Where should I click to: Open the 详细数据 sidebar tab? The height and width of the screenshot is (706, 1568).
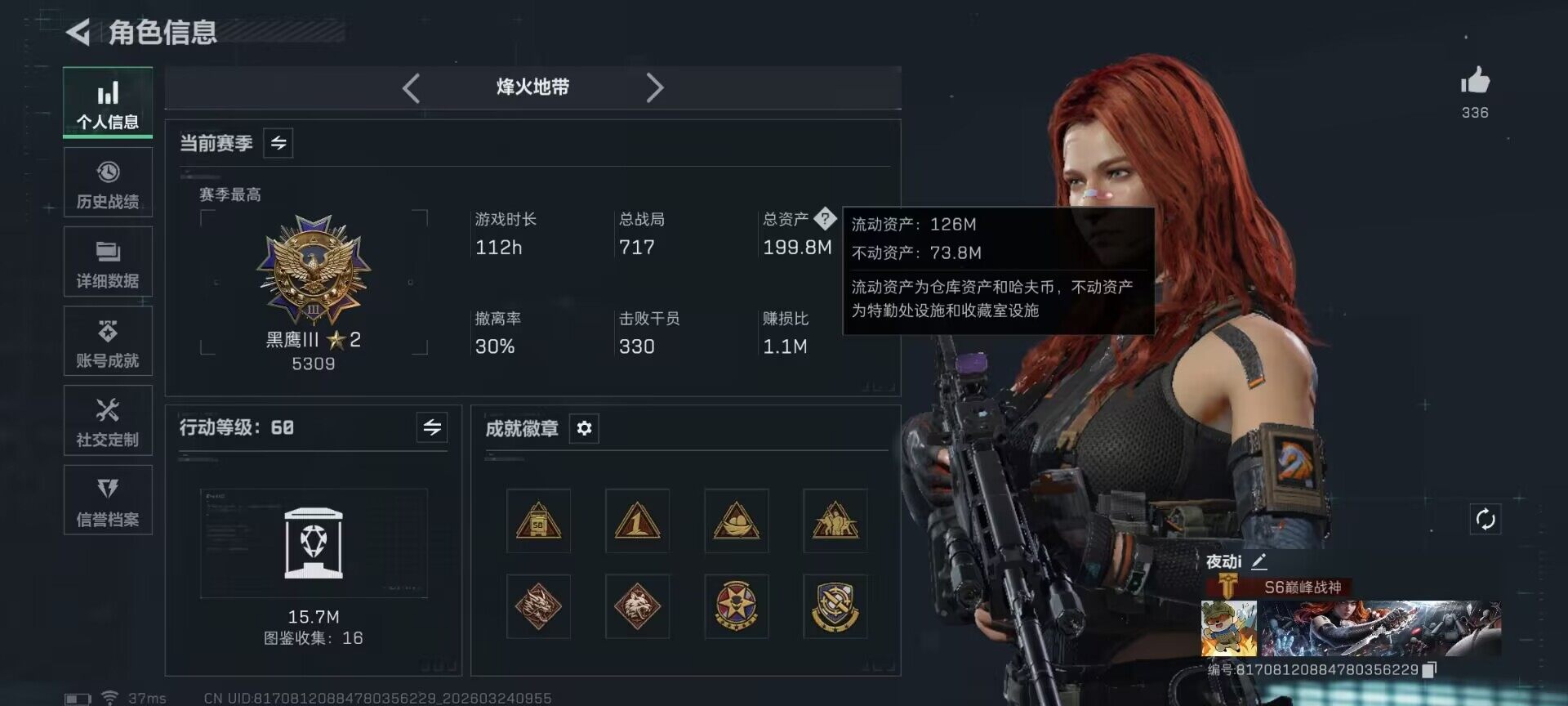(108, 262)
